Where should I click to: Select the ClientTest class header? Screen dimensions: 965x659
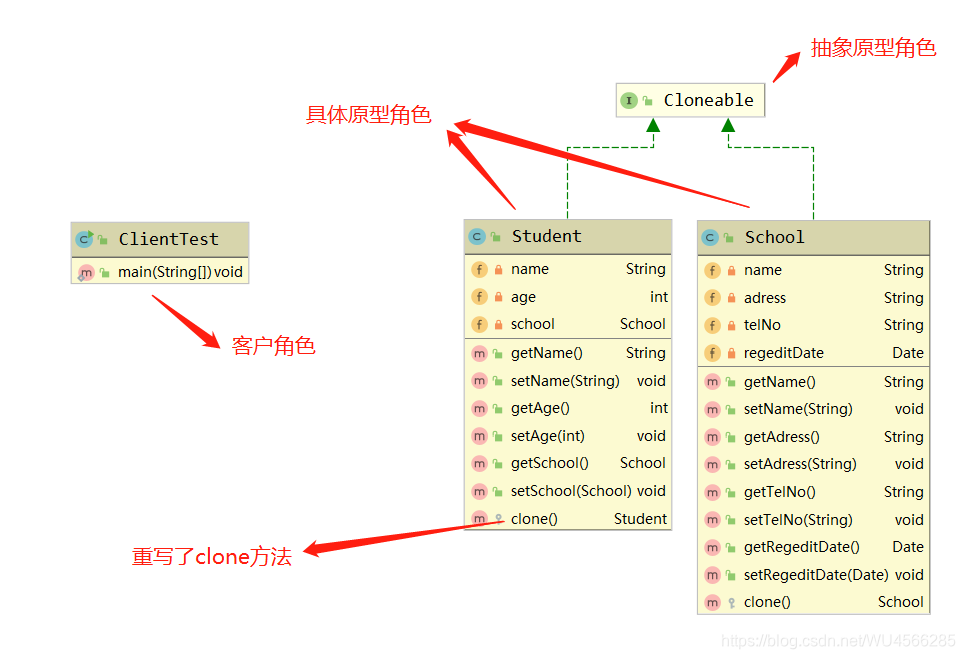pos(160,239)
